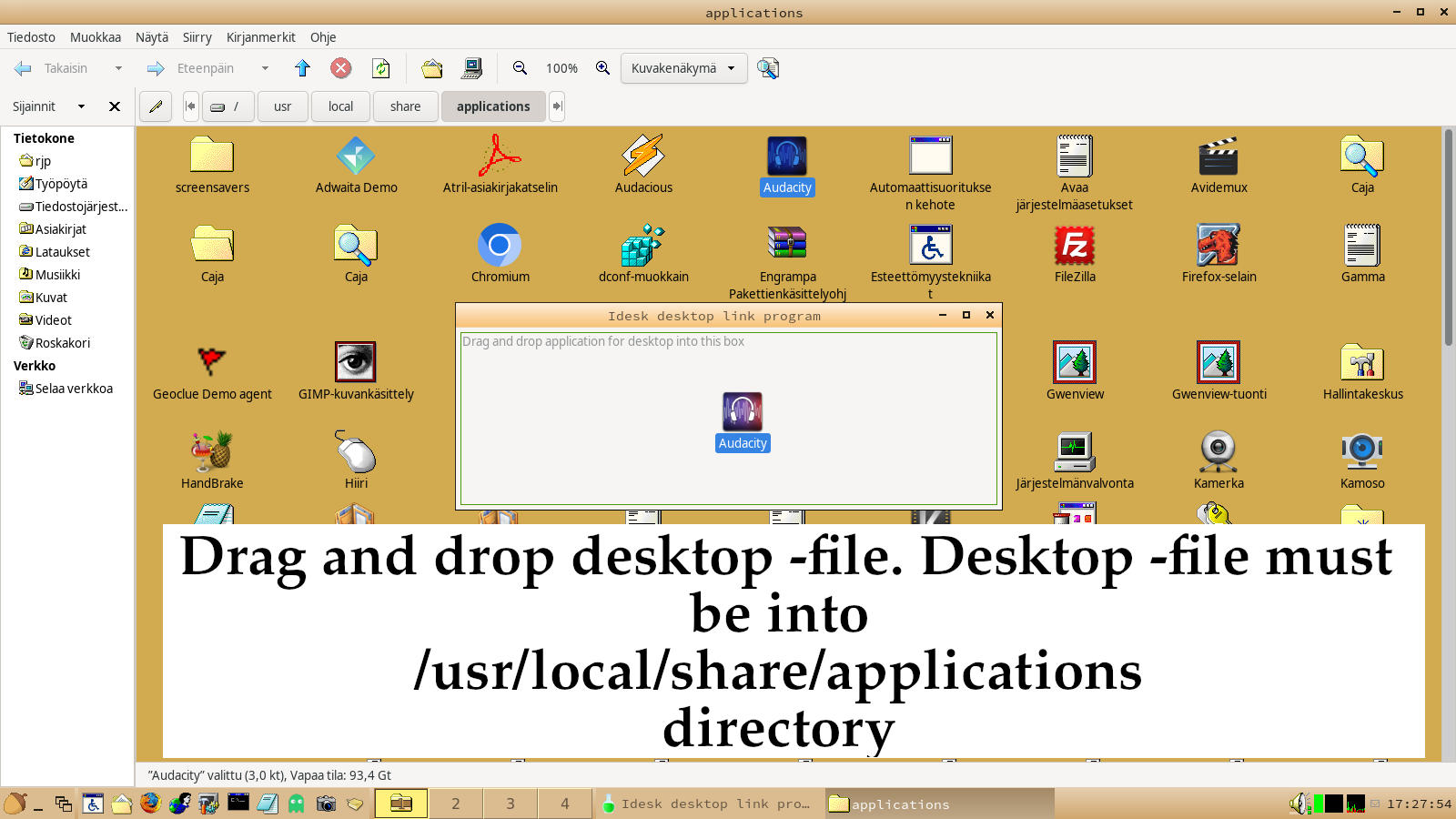This screenshot has height=819, width=1456.
Task: Click the Takaisin back button
Action: (53, 68)
